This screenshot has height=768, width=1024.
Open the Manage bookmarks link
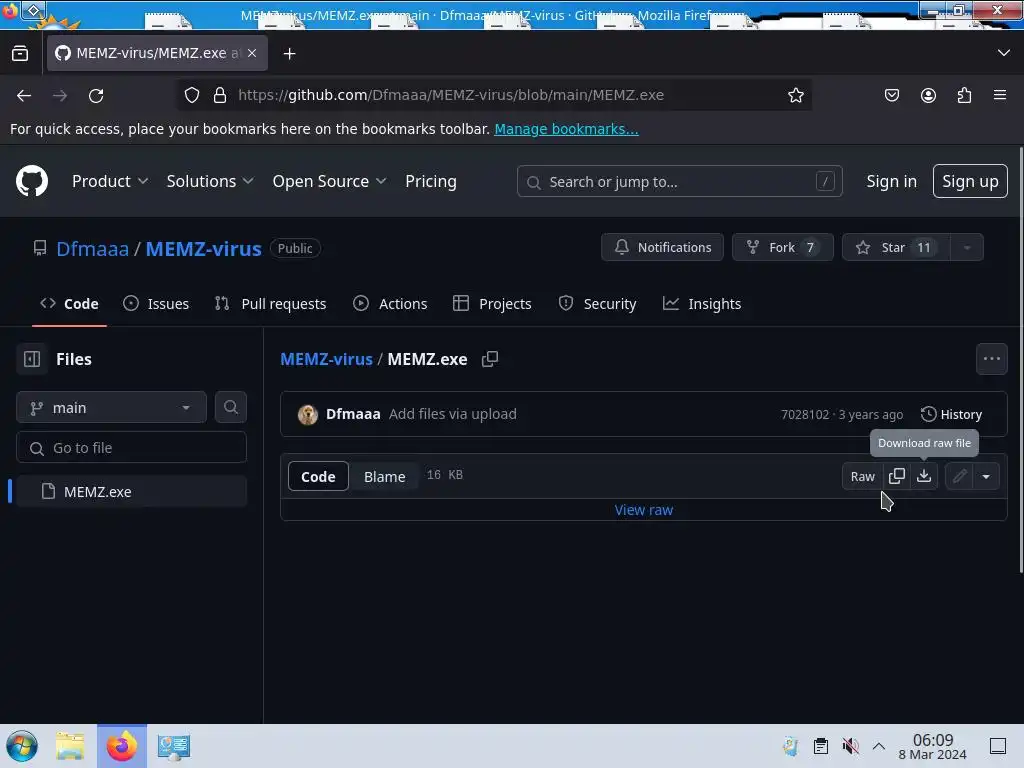coord(566,129)
